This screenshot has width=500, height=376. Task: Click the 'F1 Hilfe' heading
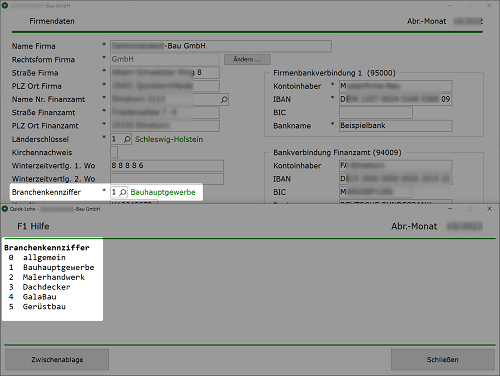tap(33, 226)
